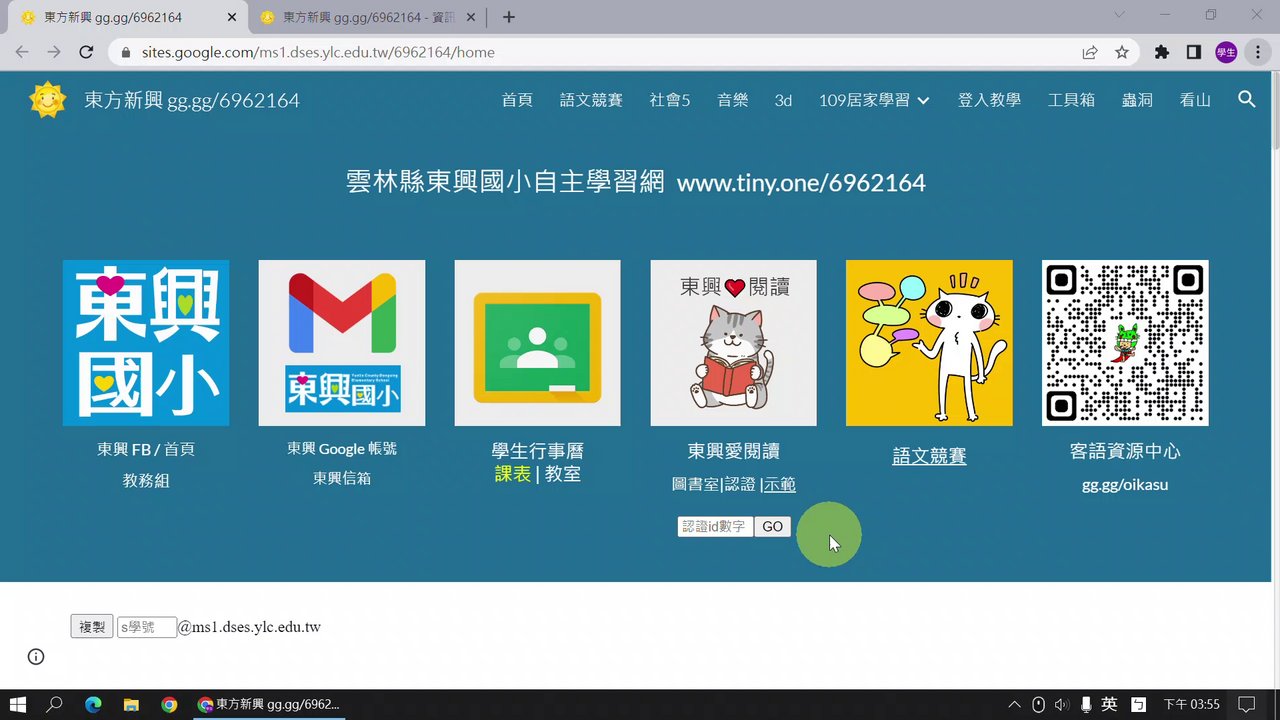Open the Windows Start menu

17,704
